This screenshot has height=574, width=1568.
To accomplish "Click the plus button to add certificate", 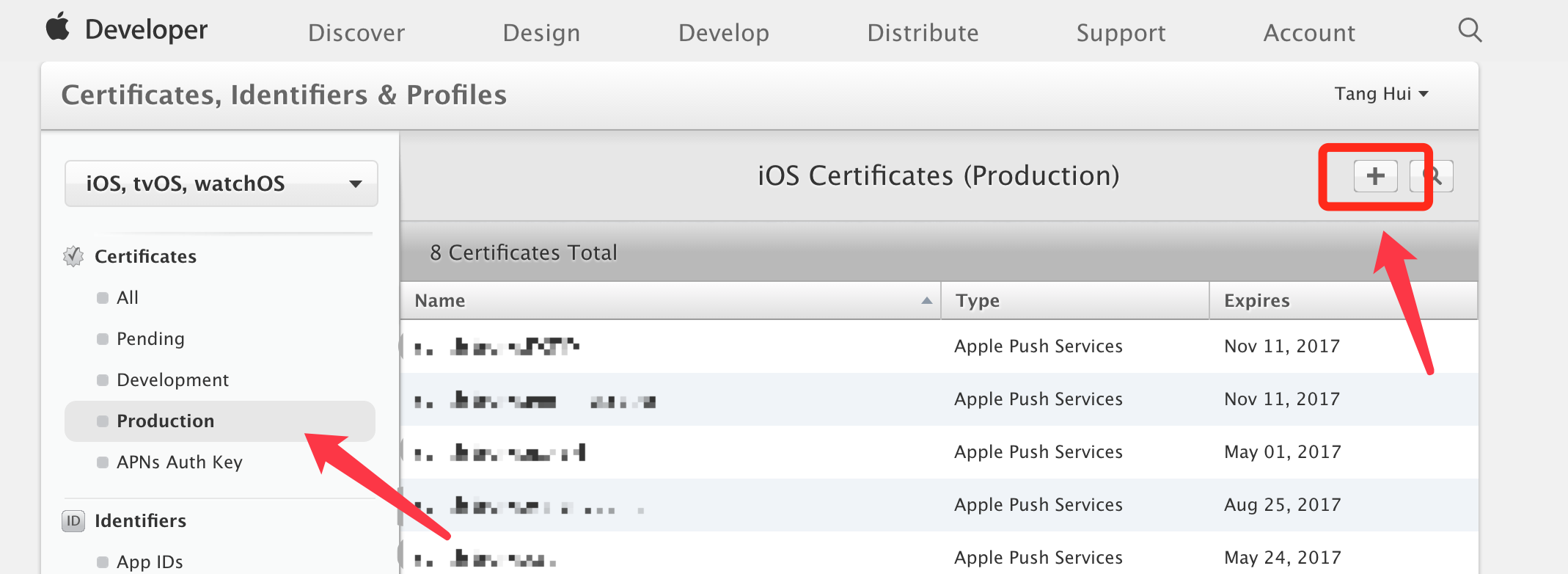I will [x=1375, y=176].
